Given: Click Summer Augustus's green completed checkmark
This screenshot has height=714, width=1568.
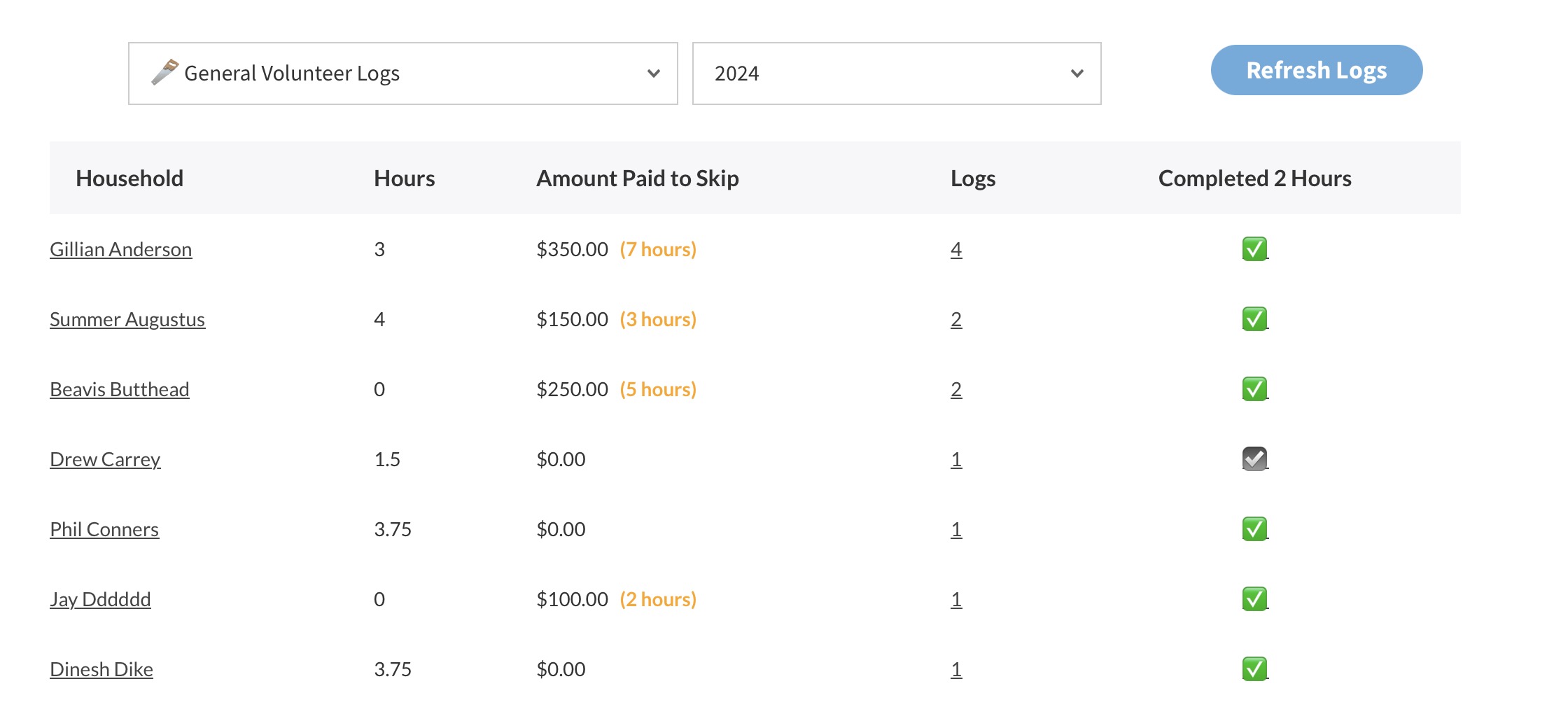Looking at the screenshot, I should pos(1254,319).
